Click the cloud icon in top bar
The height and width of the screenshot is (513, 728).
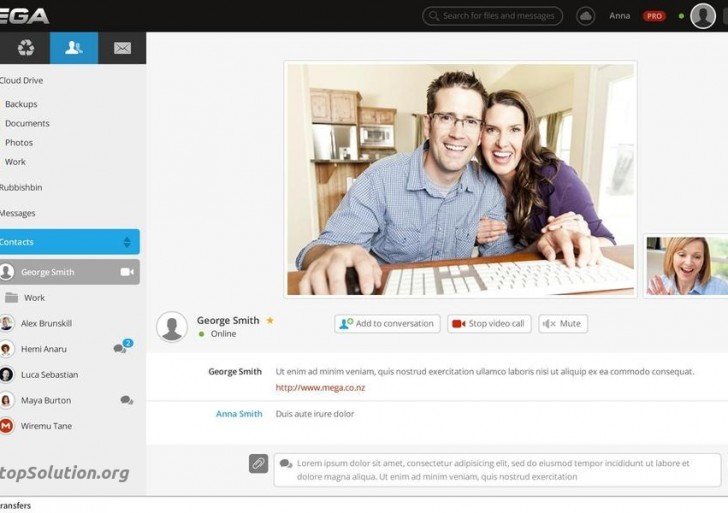pos(585,16)
